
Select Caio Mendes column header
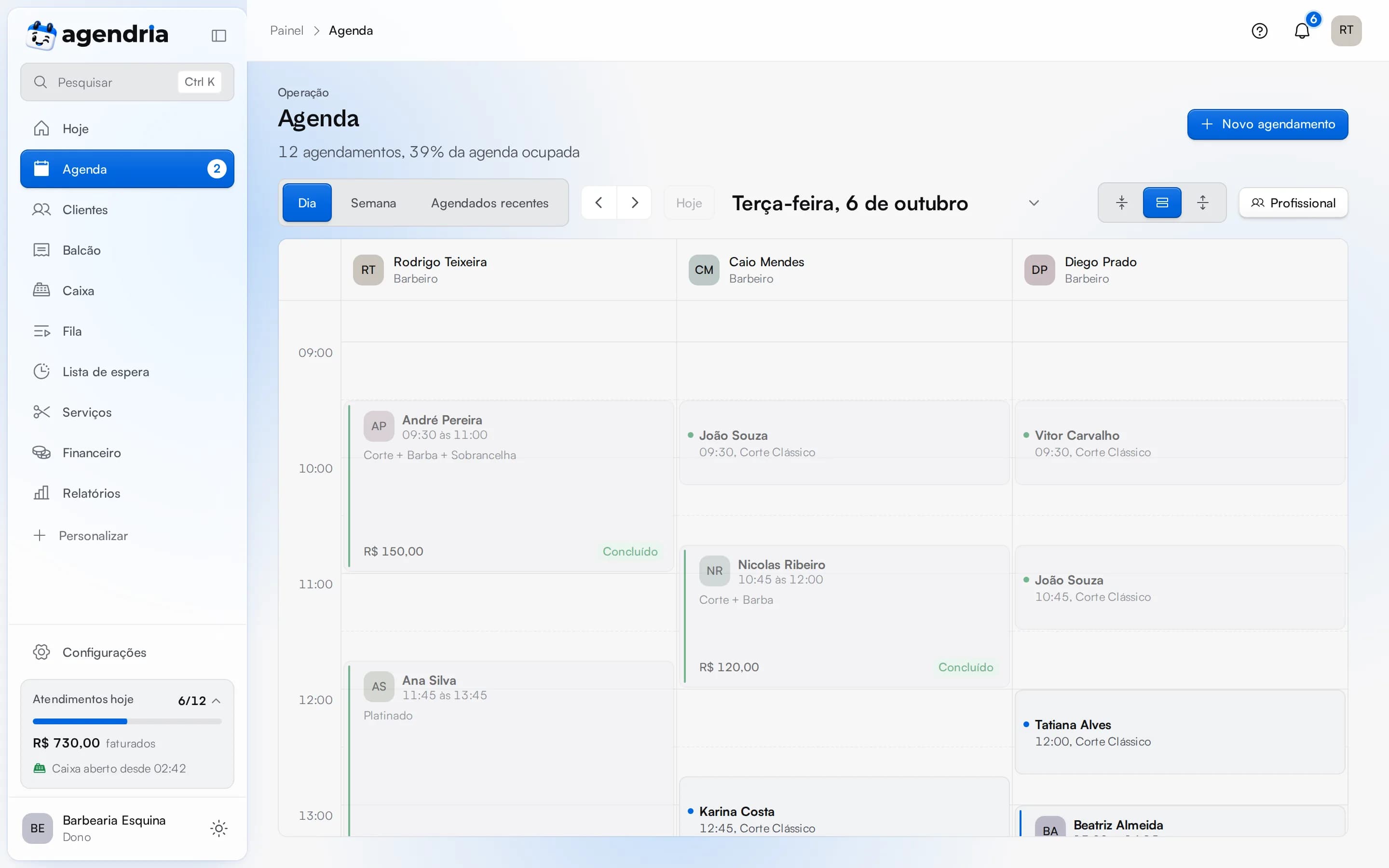coord(844,270)
